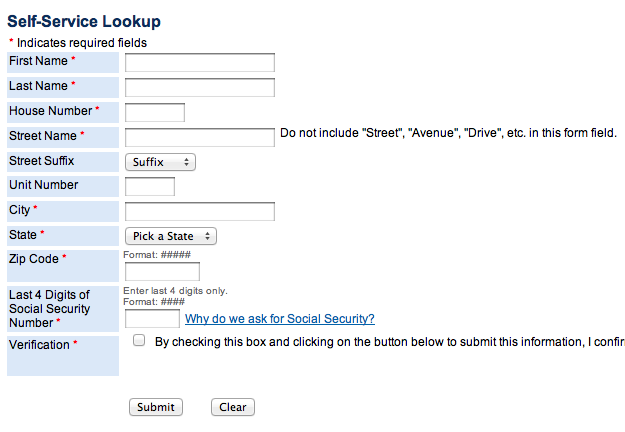Focus the Social Security last 4 digits field
Screen dimensions: 625x432
pyautogui.click(x=152, y=319)
